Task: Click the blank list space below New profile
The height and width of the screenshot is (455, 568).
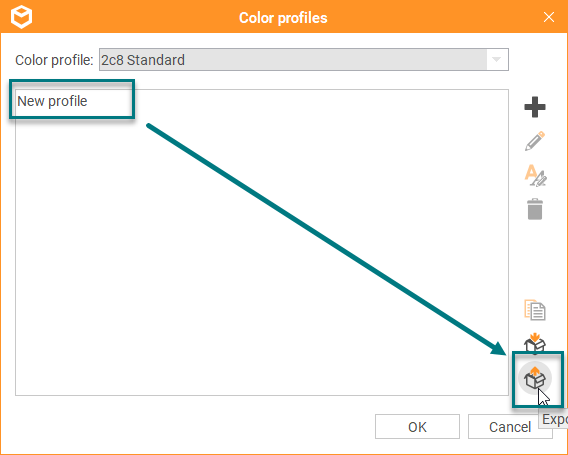Action: tap(262, 254)
